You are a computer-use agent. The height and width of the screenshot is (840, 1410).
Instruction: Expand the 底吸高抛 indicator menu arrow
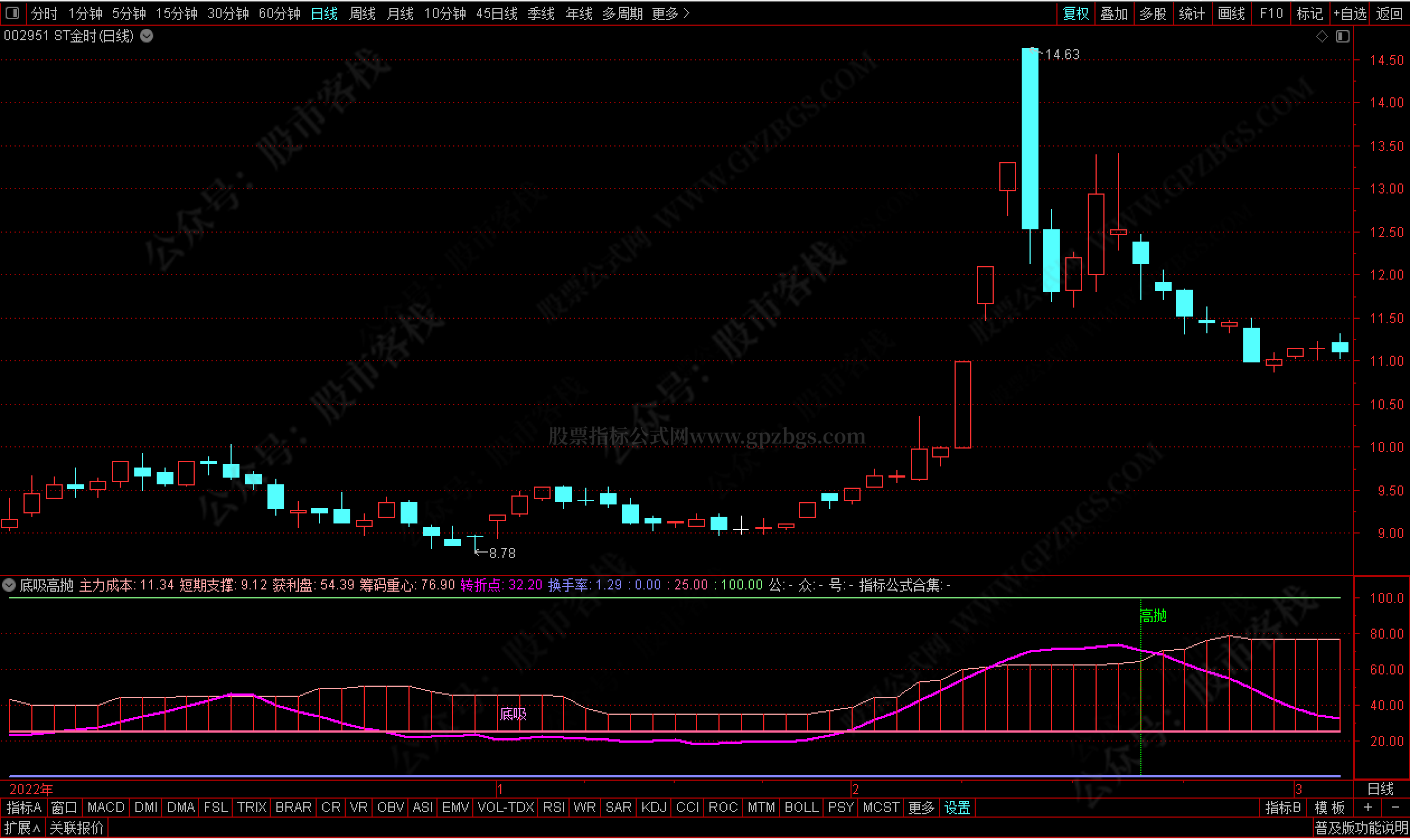[9, 585]
